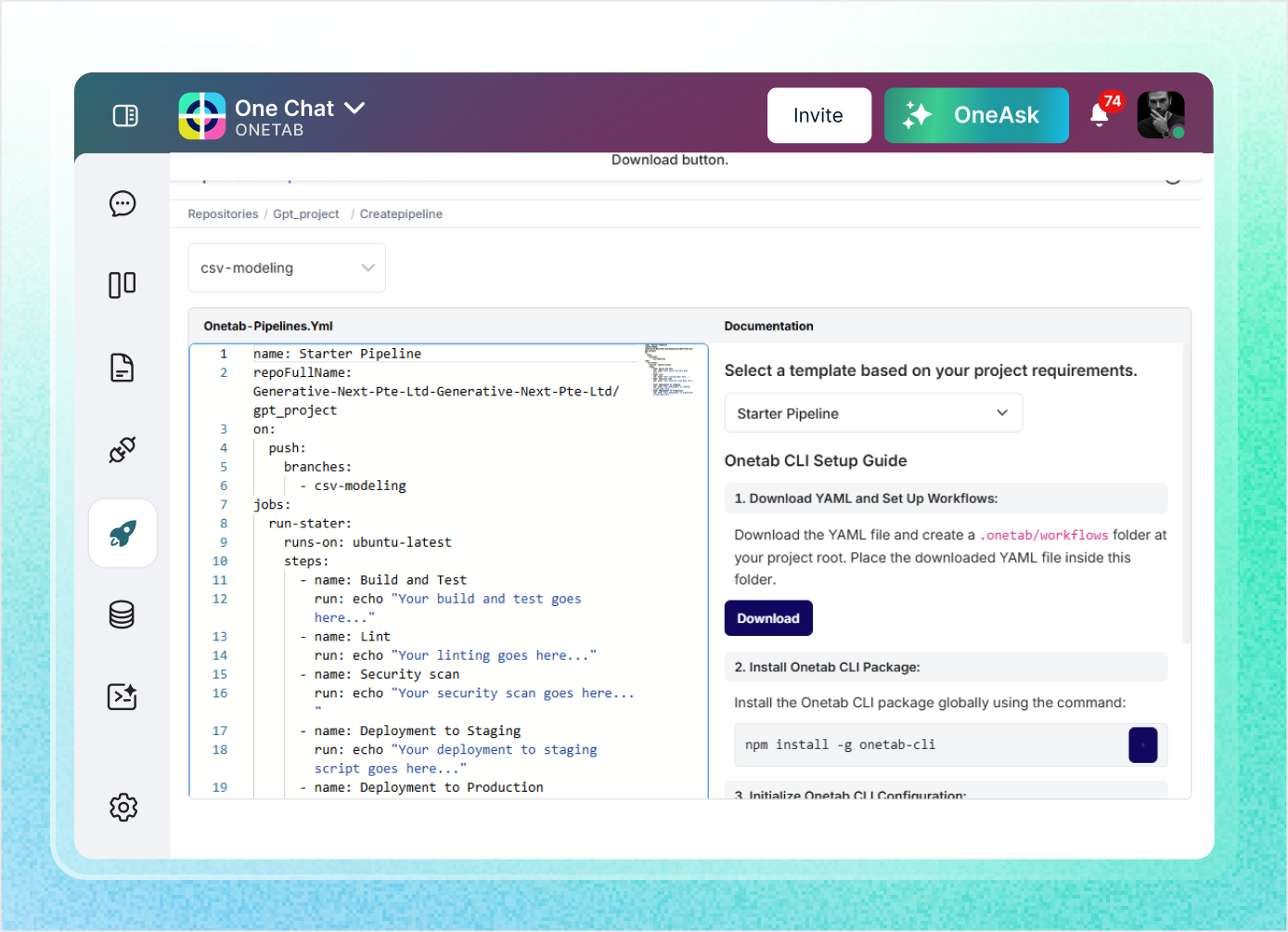
Task: Click the 'Your security scan goes here...' line
Action: (x=474, y=693)
